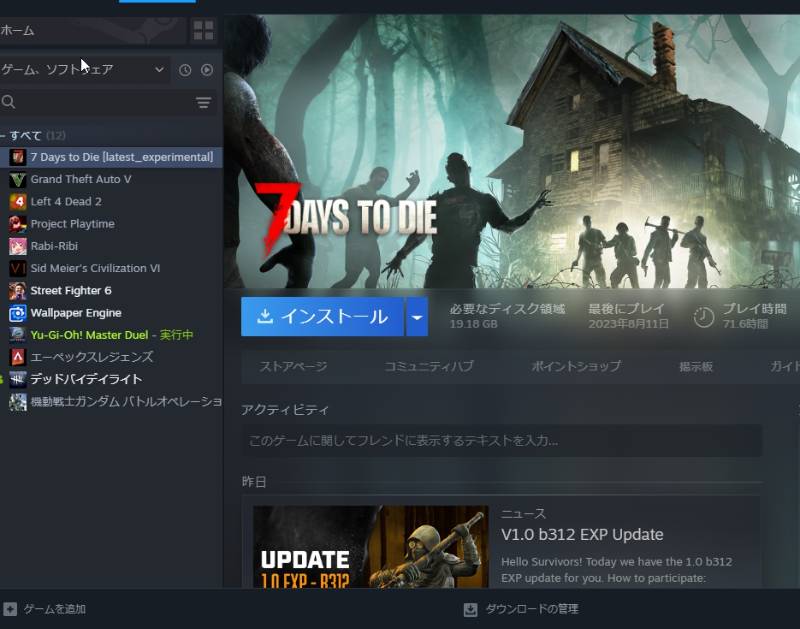Select エーペックスレジェンズ entry
Image resolution: width=800 pixels, height=629 pixels.
tap(111, 357)
